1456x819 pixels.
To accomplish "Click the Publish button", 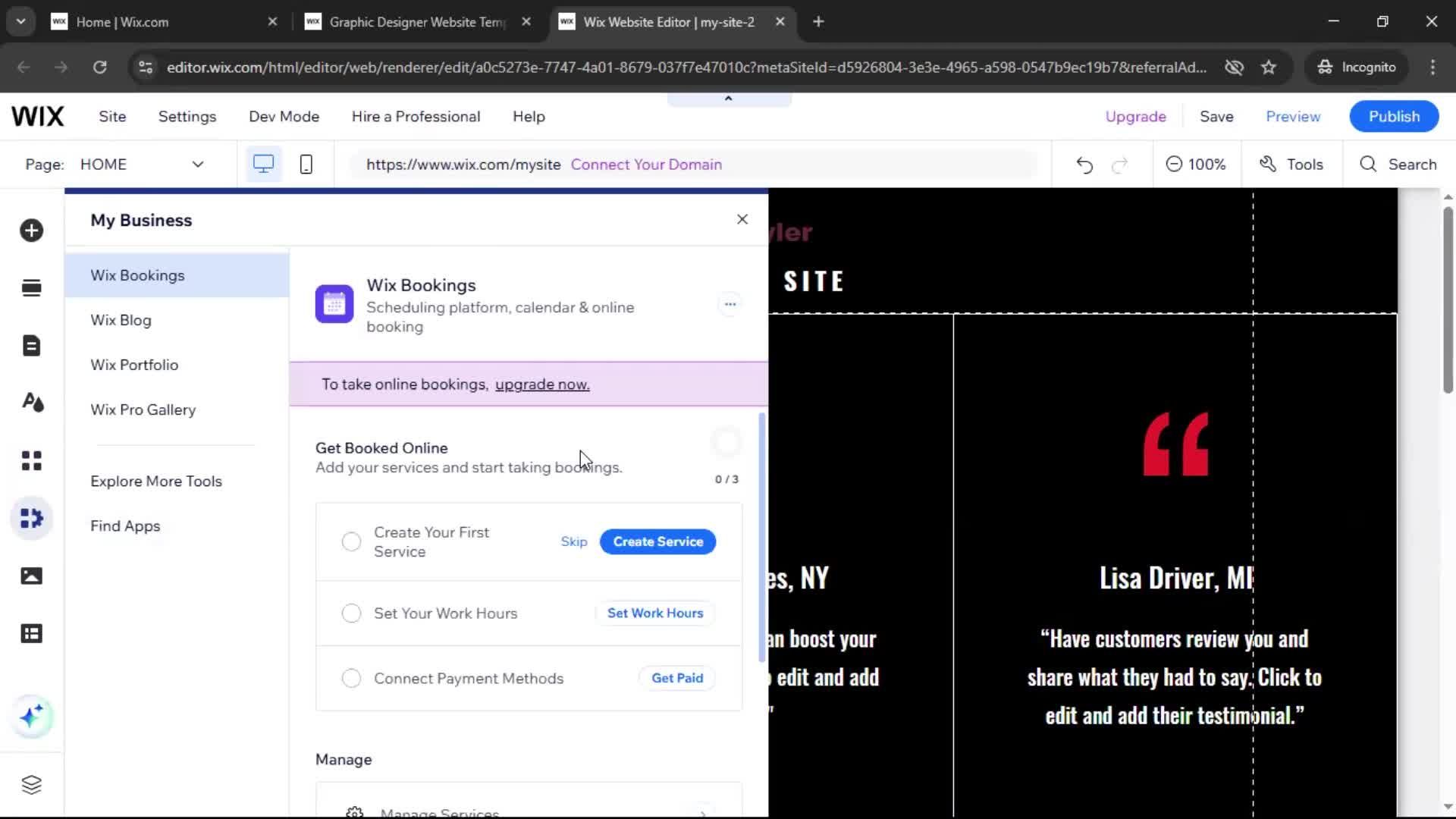I will (x=1394, y=116).
